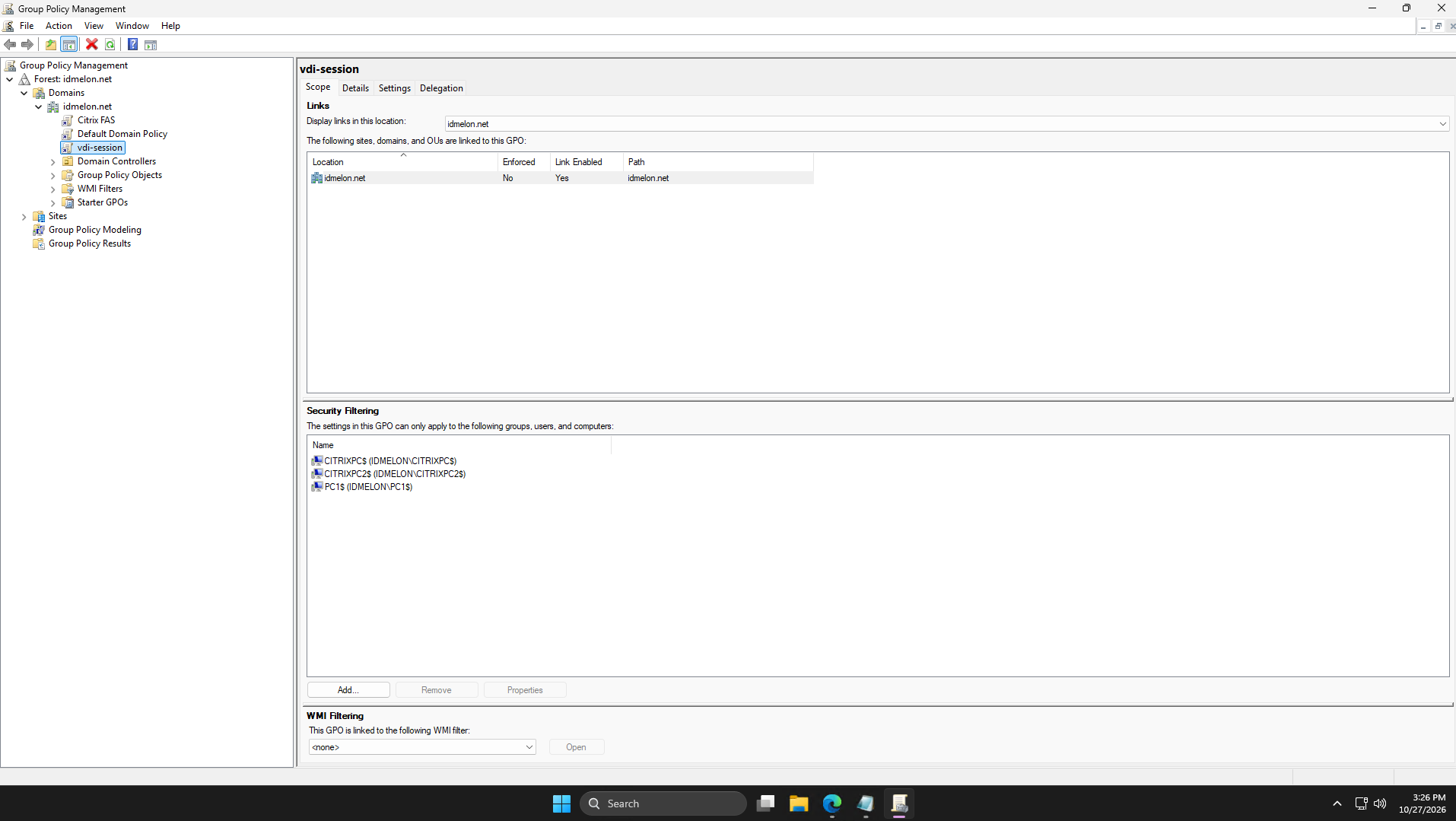Image resolution: width=1456 pixels, height=821 pixels.
Task: Click the Link Enabled column header
Action: pos(587,162)
